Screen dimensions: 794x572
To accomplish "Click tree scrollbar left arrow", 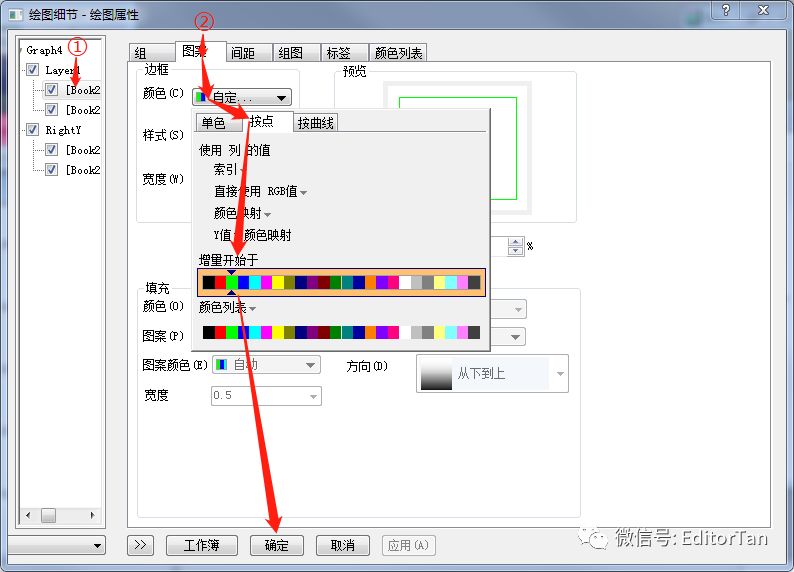I will pos(28,515).
